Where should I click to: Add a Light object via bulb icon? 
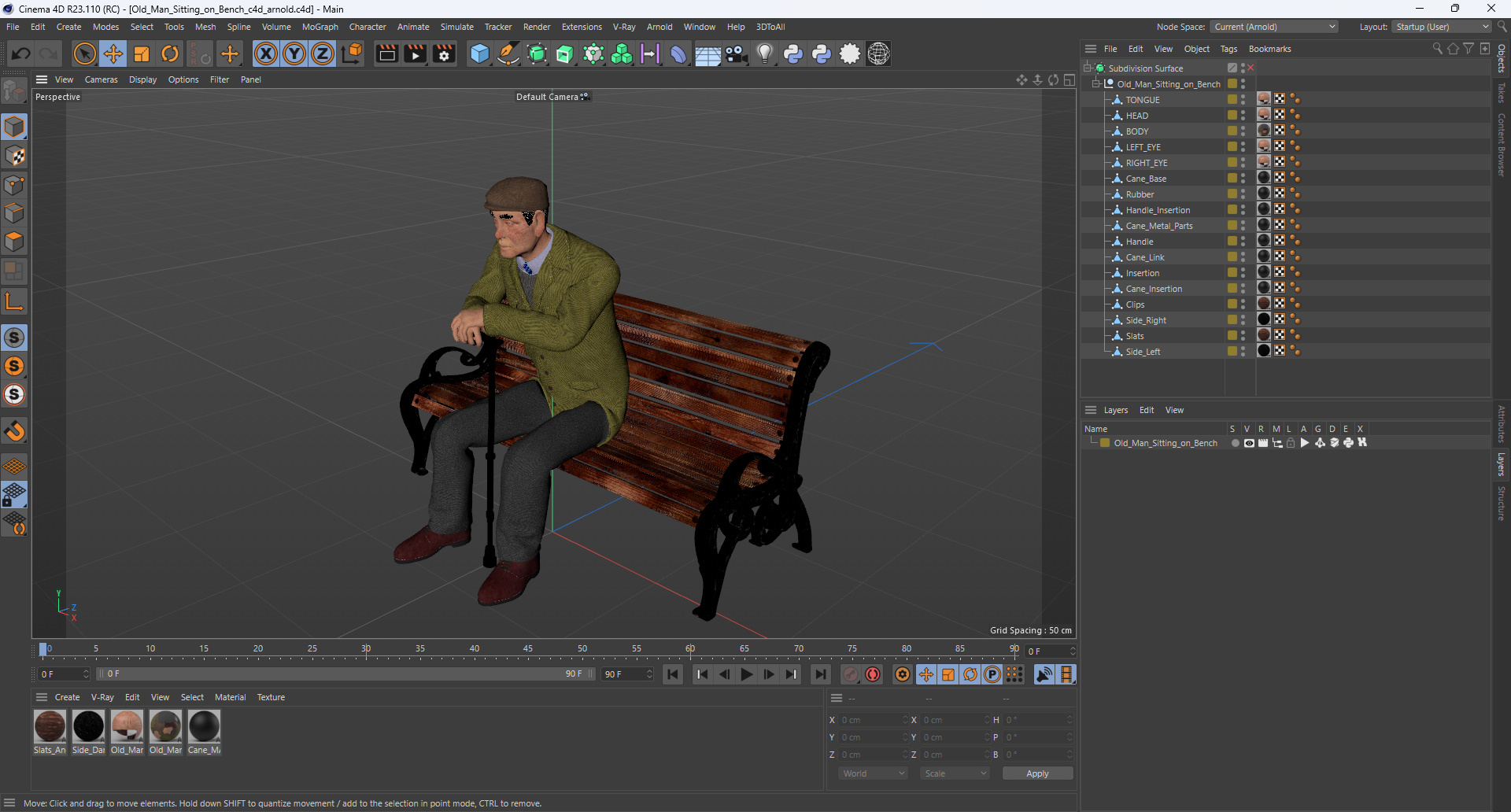[x=765, y=54]
